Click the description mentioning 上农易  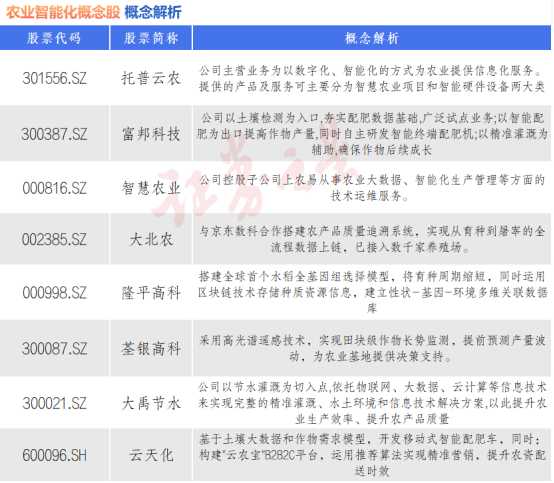(x=372, y=188)
